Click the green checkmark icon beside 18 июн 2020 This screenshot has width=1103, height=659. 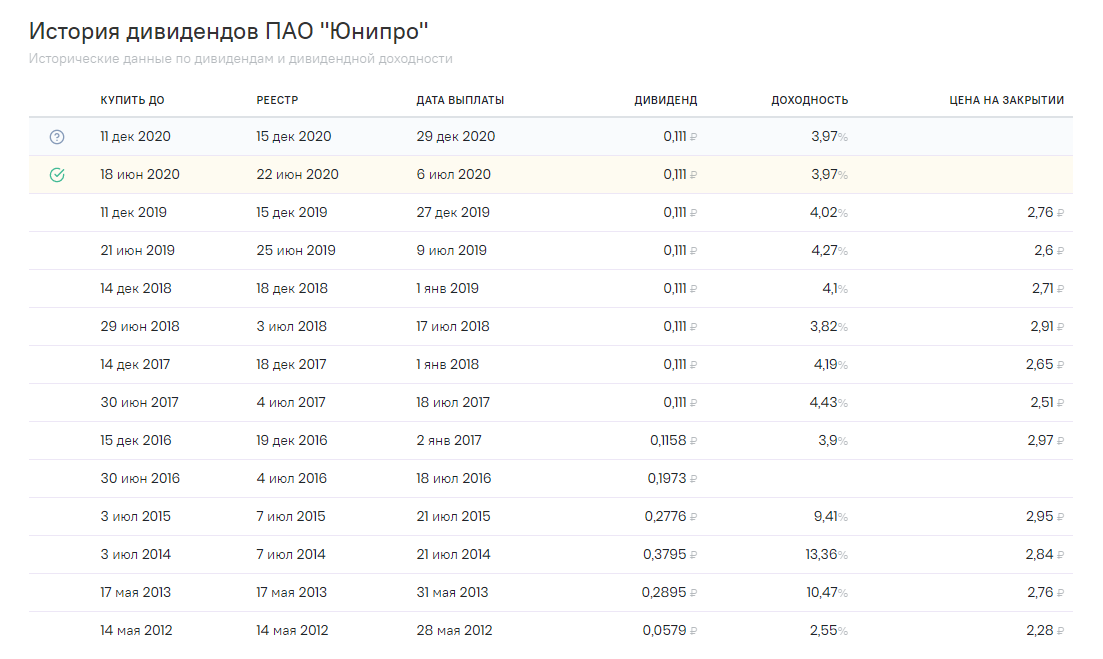pos(57,175)
